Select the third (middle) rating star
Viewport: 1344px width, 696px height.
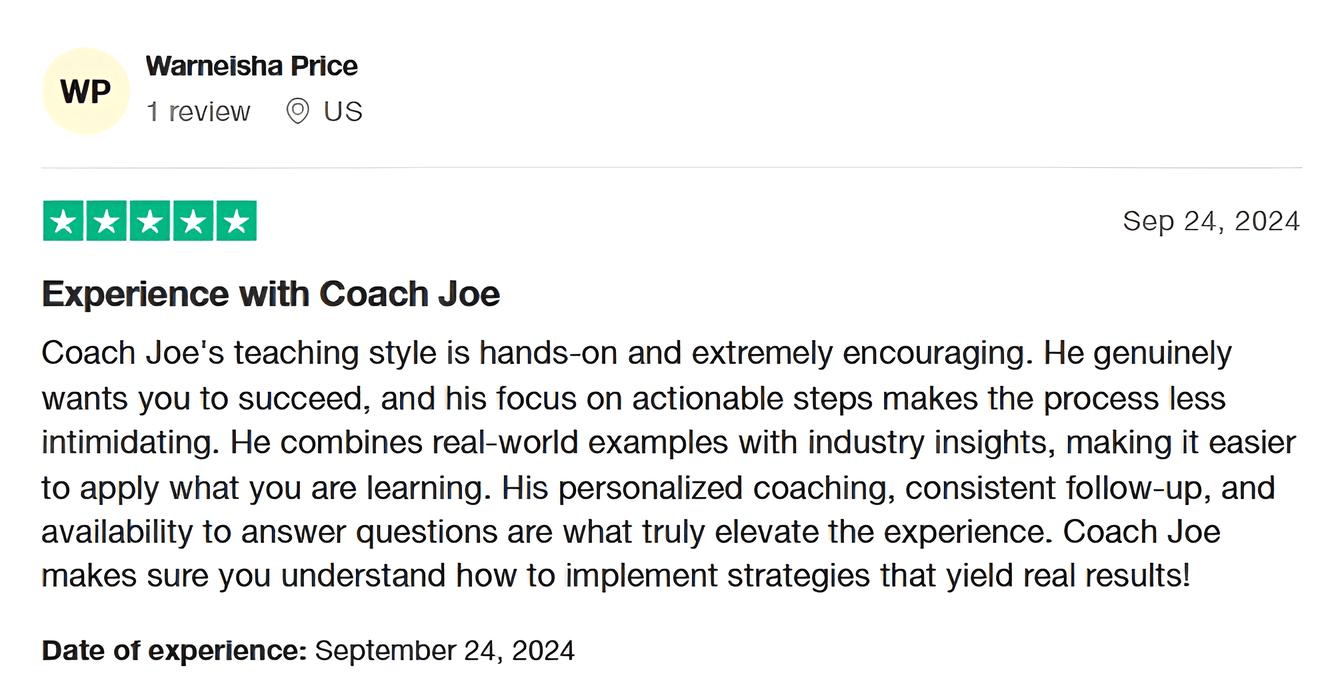150,221
